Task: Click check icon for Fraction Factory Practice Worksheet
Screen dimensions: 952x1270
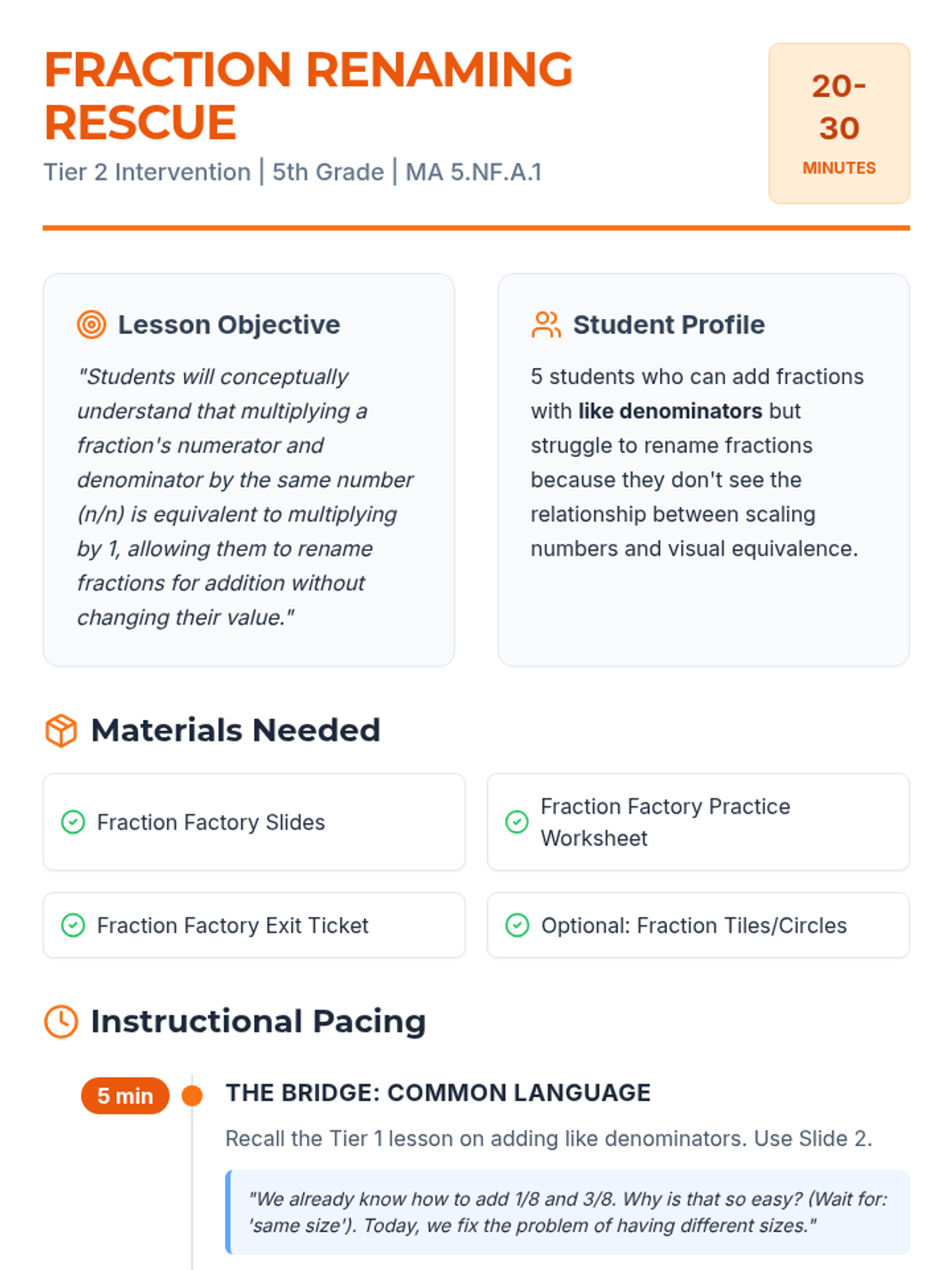Action: coord(517,822)
